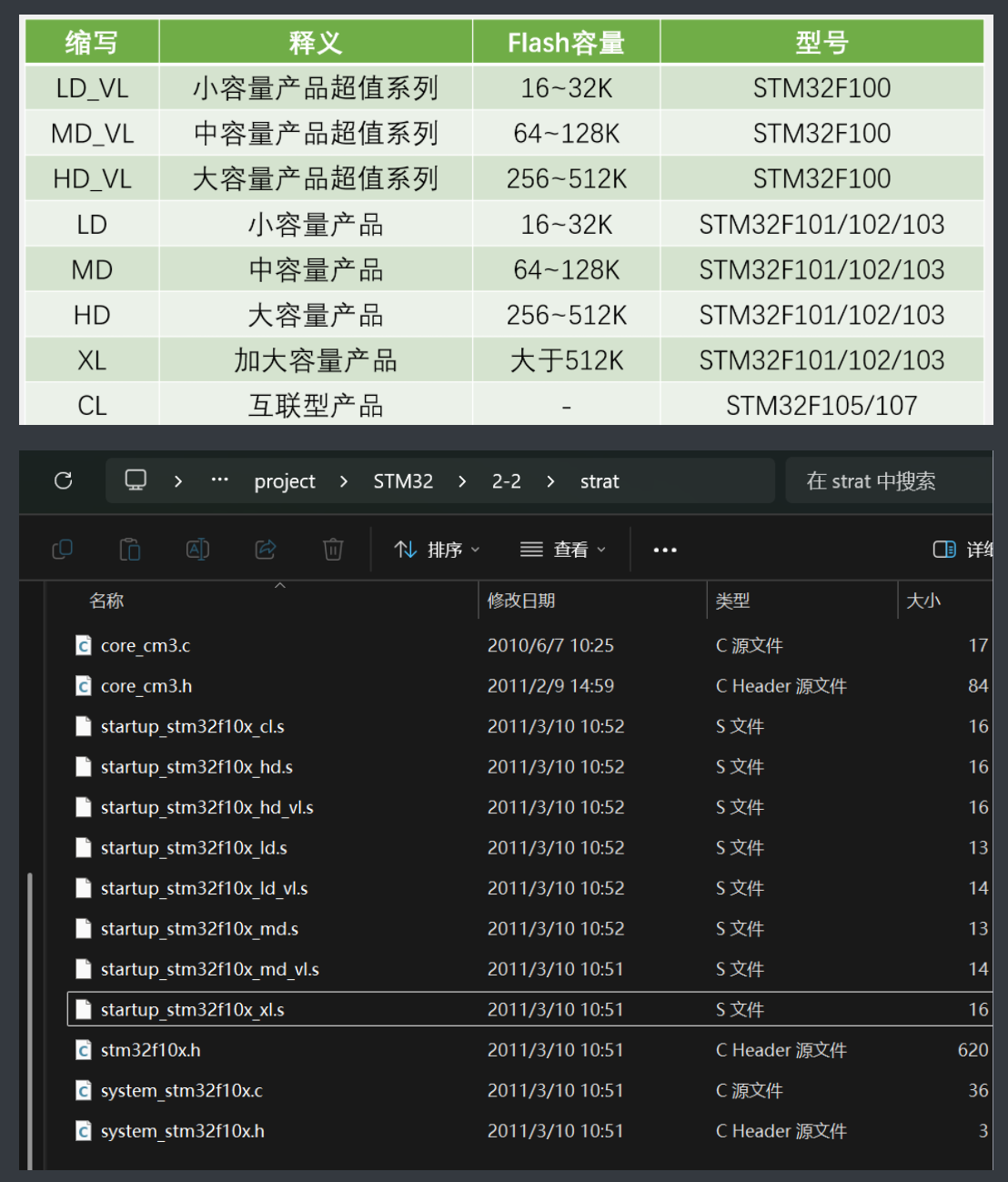Screen dimensions: 1008x1182
Task: Click the startup_stm32f10x_xl.s file icon
Action: pyautogui.click(x=84, y=1009)
